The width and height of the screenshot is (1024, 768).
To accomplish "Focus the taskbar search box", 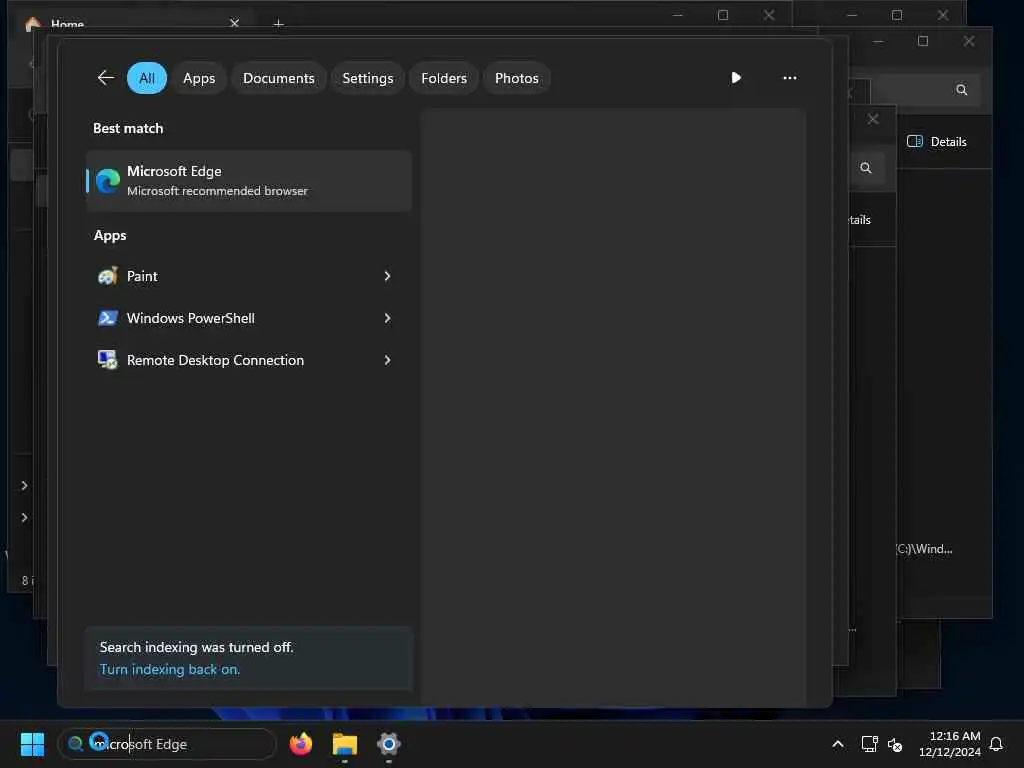I will coord(167,744).
